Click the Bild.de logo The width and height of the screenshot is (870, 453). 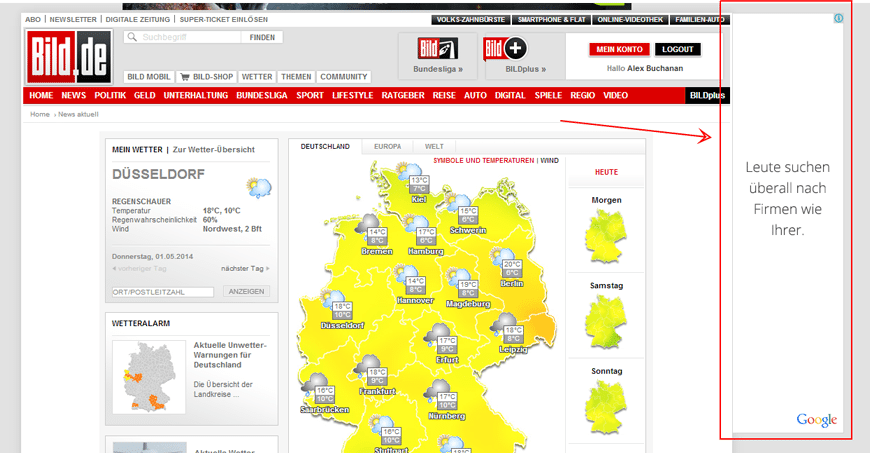pyautogui.click(x=68, y=57)
